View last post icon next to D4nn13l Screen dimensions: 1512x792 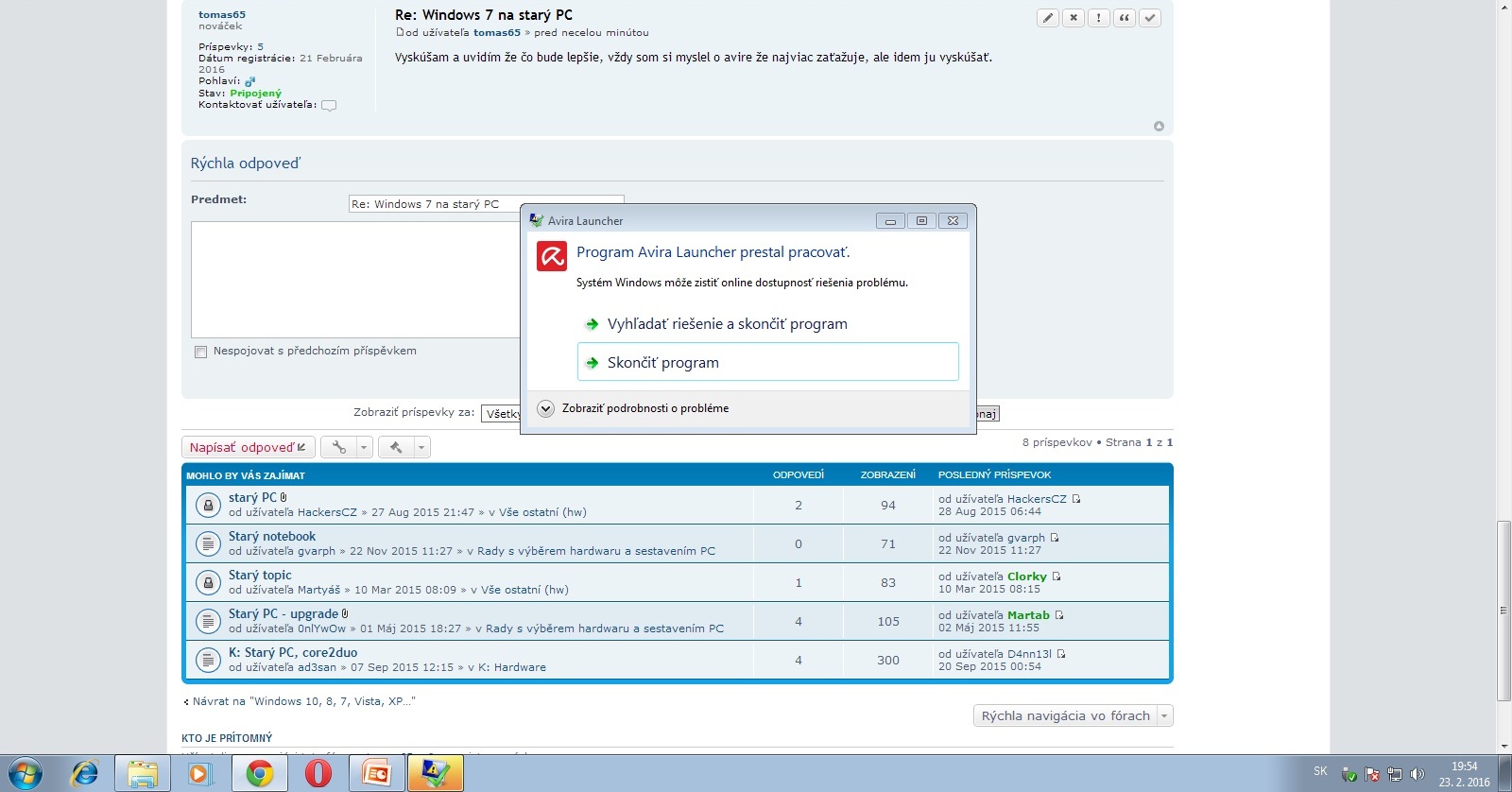pos(1061,654)
